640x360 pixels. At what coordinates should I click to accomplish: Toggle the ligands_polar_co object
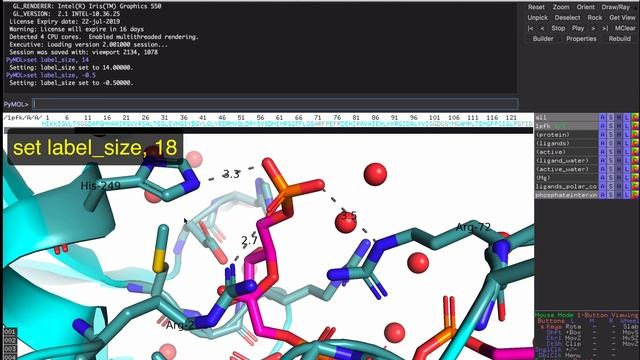tap(567, 187)
